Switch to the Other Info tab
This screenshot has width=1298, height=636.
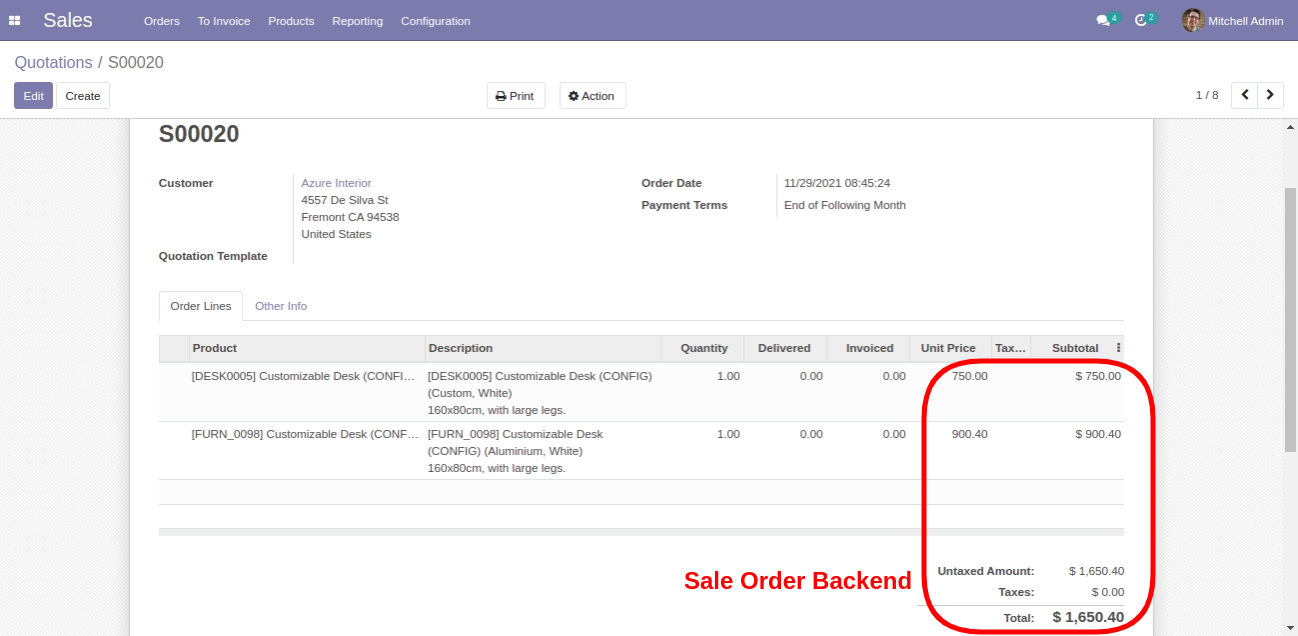click(x=281, y=306)
